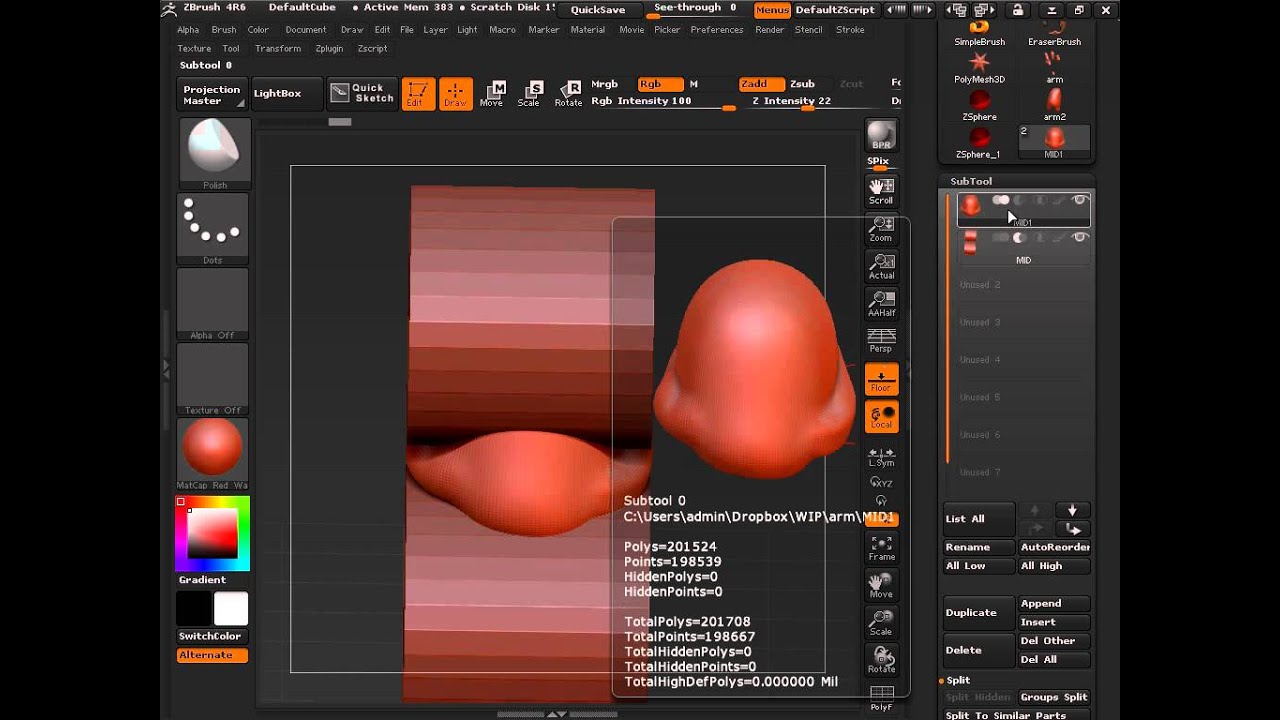Image resolution: width=1280 pixels, height=720 pixels.
Task: Toggle the Floor grid button
Action: tap(881, 379)
